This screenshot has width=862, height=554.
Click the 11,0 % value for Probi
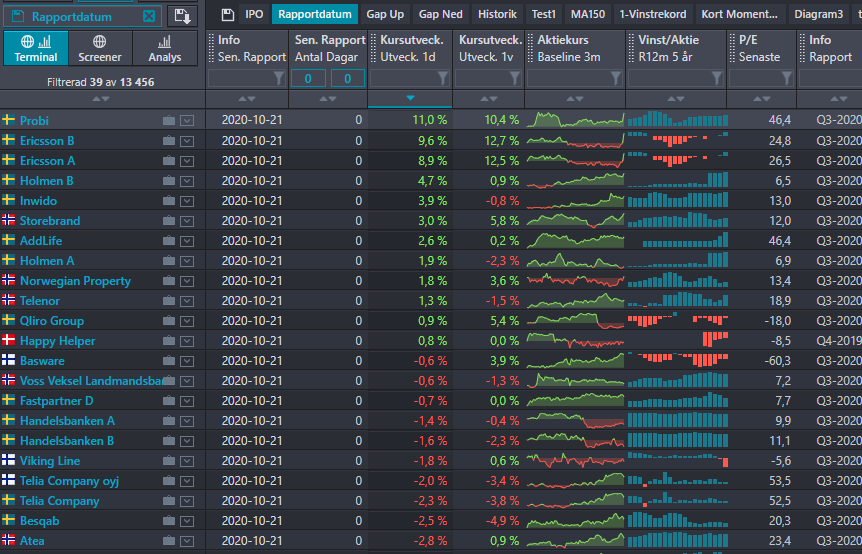click(x=429, y=120)
